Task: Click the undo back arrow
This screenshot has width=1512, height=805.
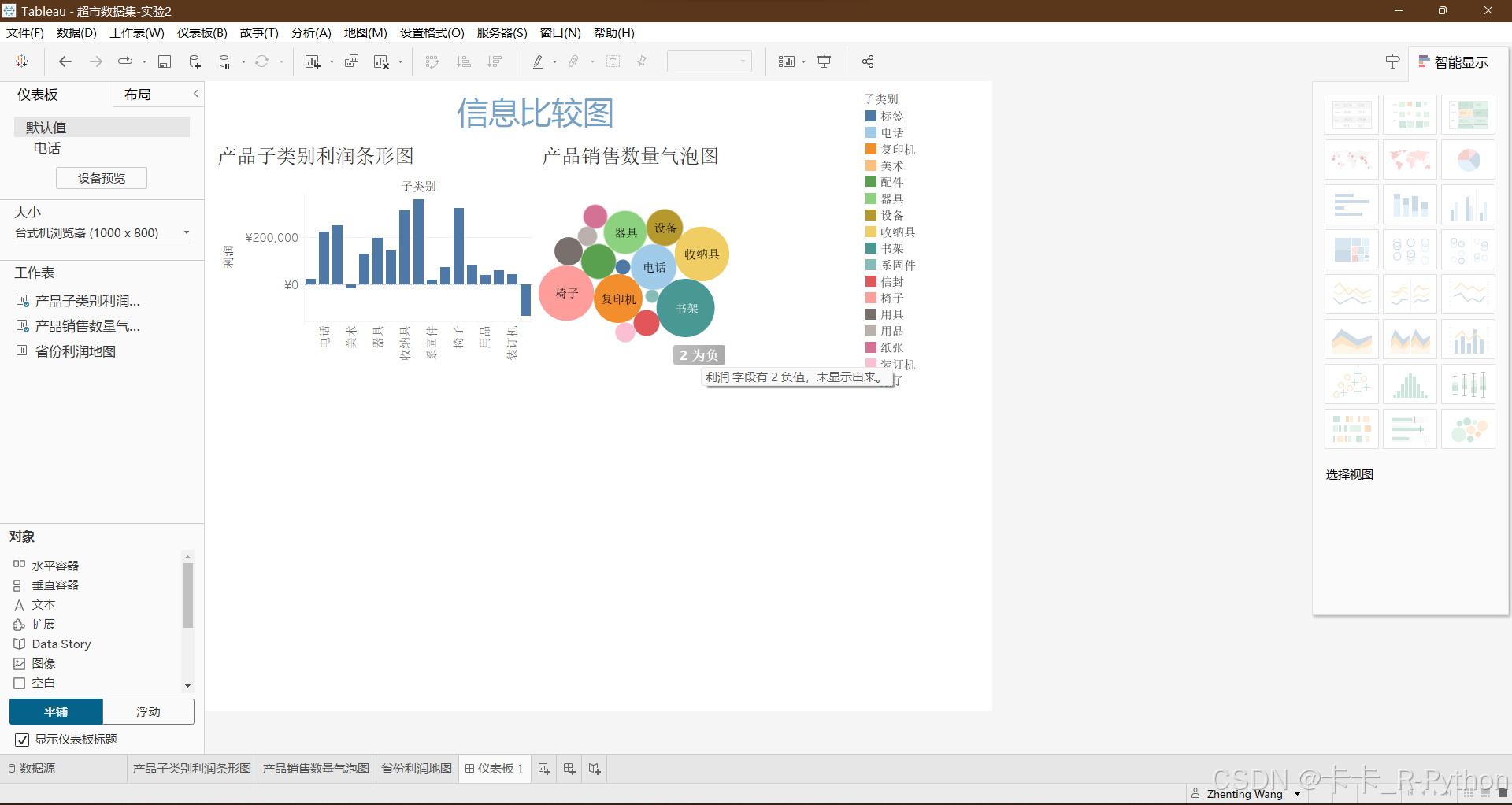Action: pyautogui.click(x=65, y=61)
